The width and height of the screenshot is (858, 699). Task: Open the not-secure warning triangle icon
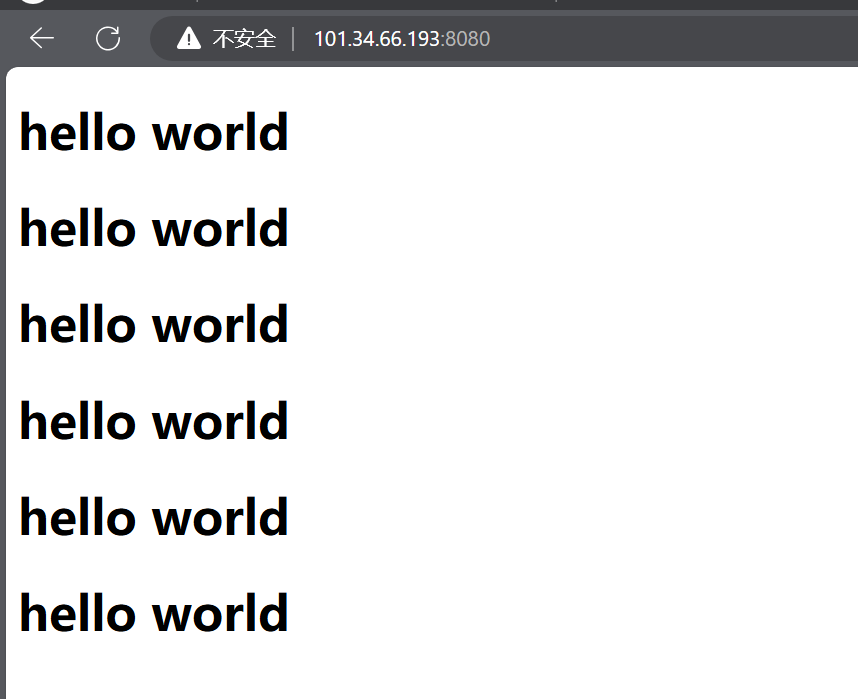coord(189,38)
